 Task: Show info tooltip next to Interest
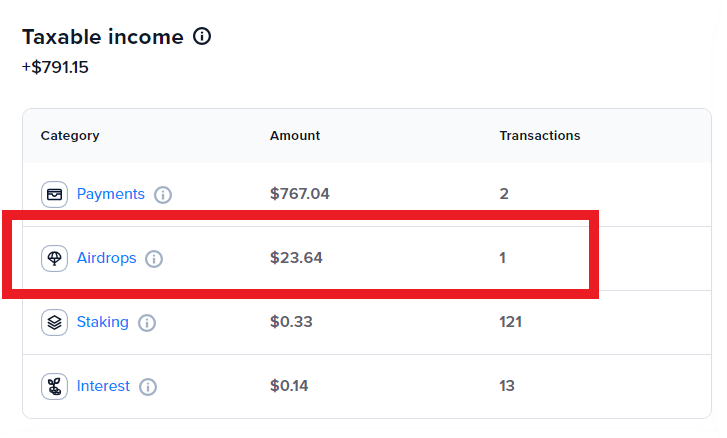click(x=148, y=387)
